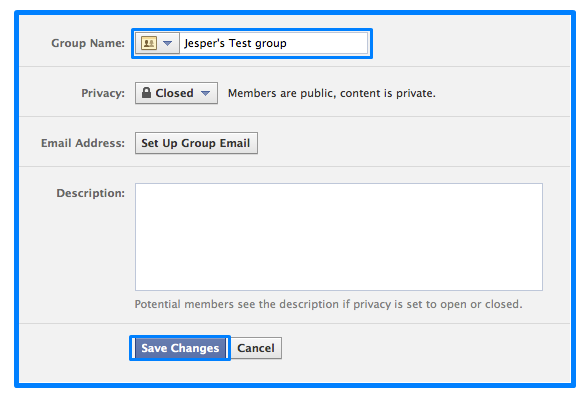This screenshot has height=395, width=581.
Task: Click the word 'Jesper's' in the name field
Action: click(x=204, y=43)
